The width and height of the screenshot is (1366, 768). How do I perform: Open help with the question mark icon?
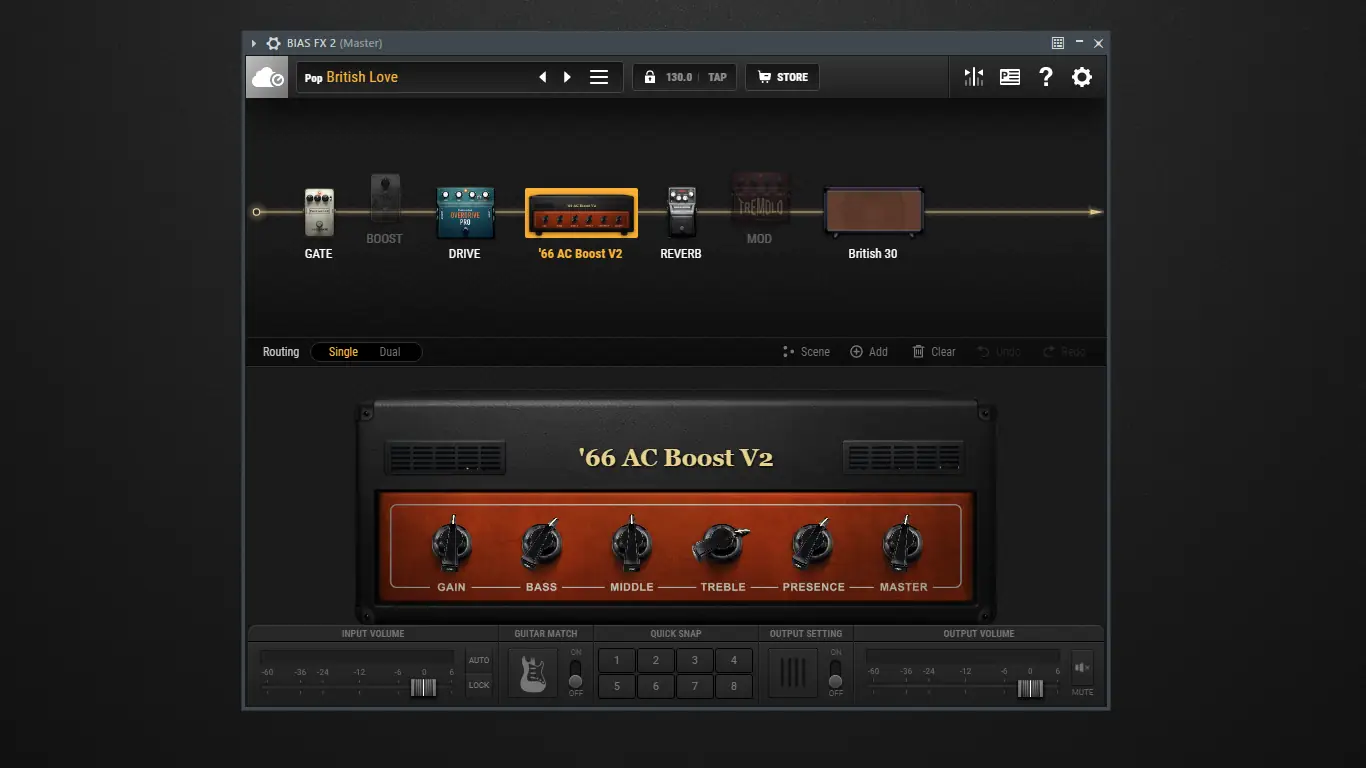pyautogui.click(x=1046, y=77)
